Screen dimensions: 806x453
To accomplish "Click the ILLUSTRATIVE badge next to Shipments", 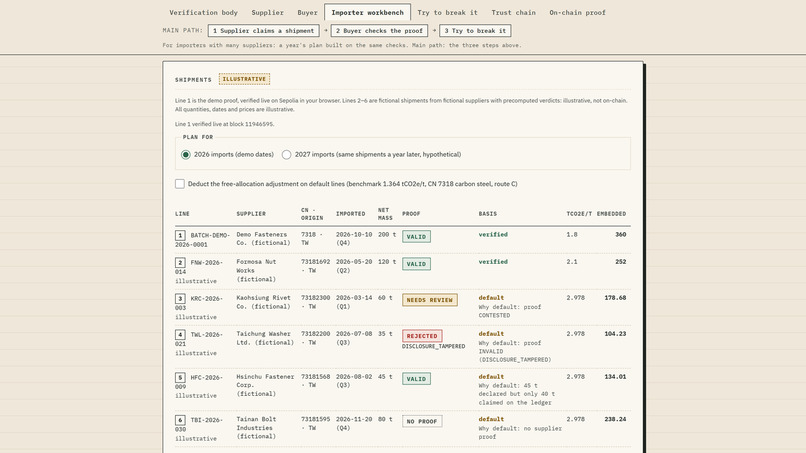I will (244, 79).
